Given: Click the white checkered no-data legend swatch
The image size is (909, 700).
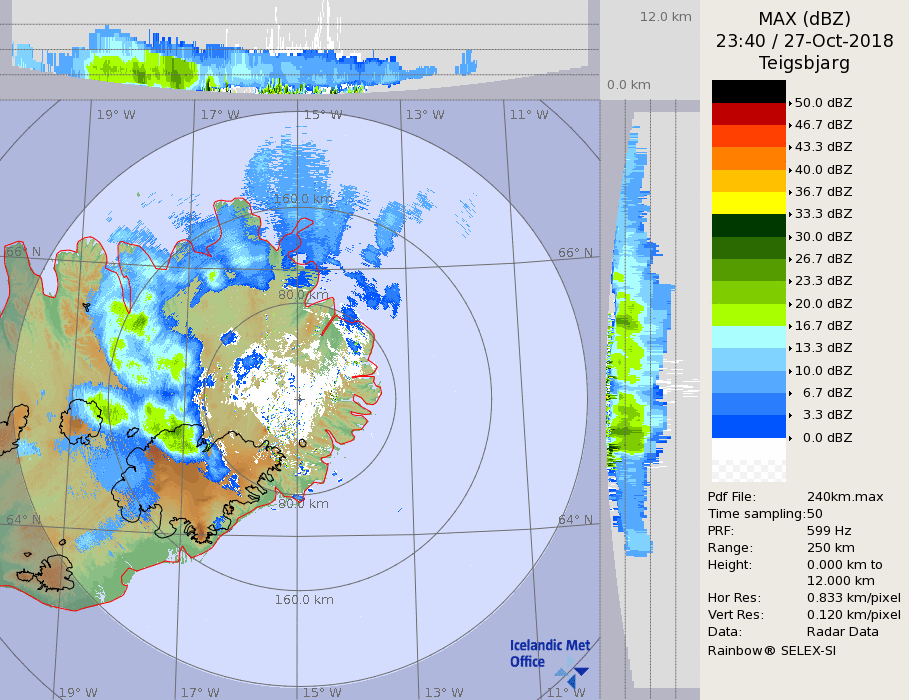Looking at the screenshot, I should [x=748, y=460].
